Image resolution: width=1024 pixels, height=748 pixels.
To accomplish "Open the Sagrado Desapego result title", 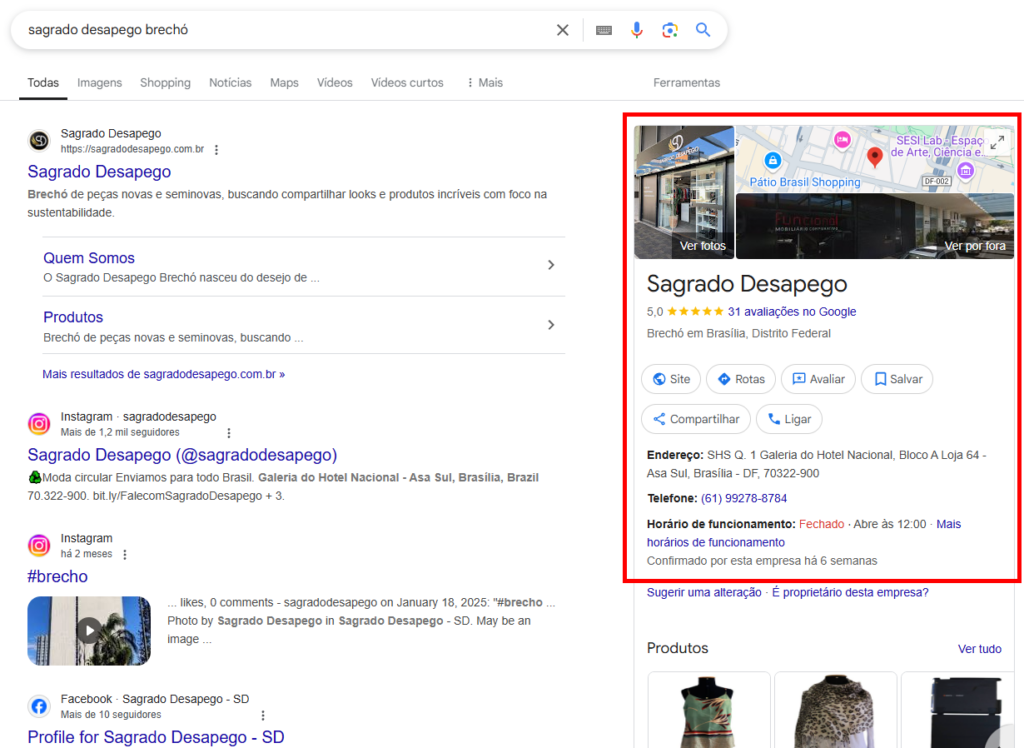I will pyautogui.click(x=99, y=172).
